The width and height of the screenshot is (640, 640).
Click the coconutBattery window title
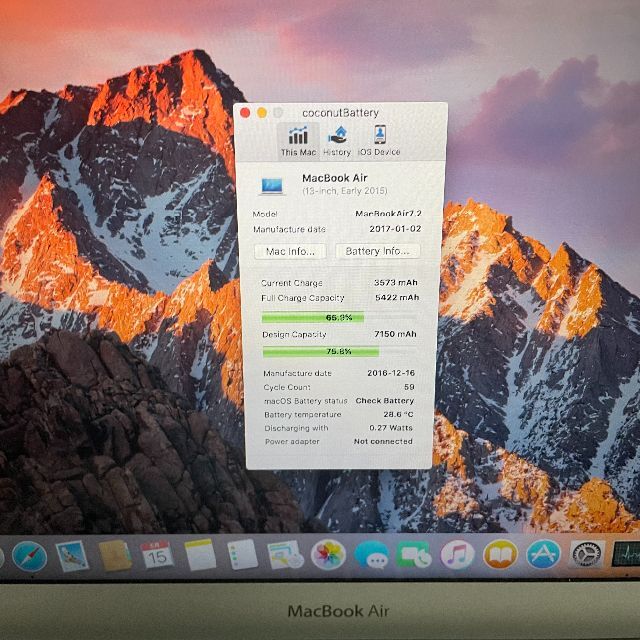point(340,113)
